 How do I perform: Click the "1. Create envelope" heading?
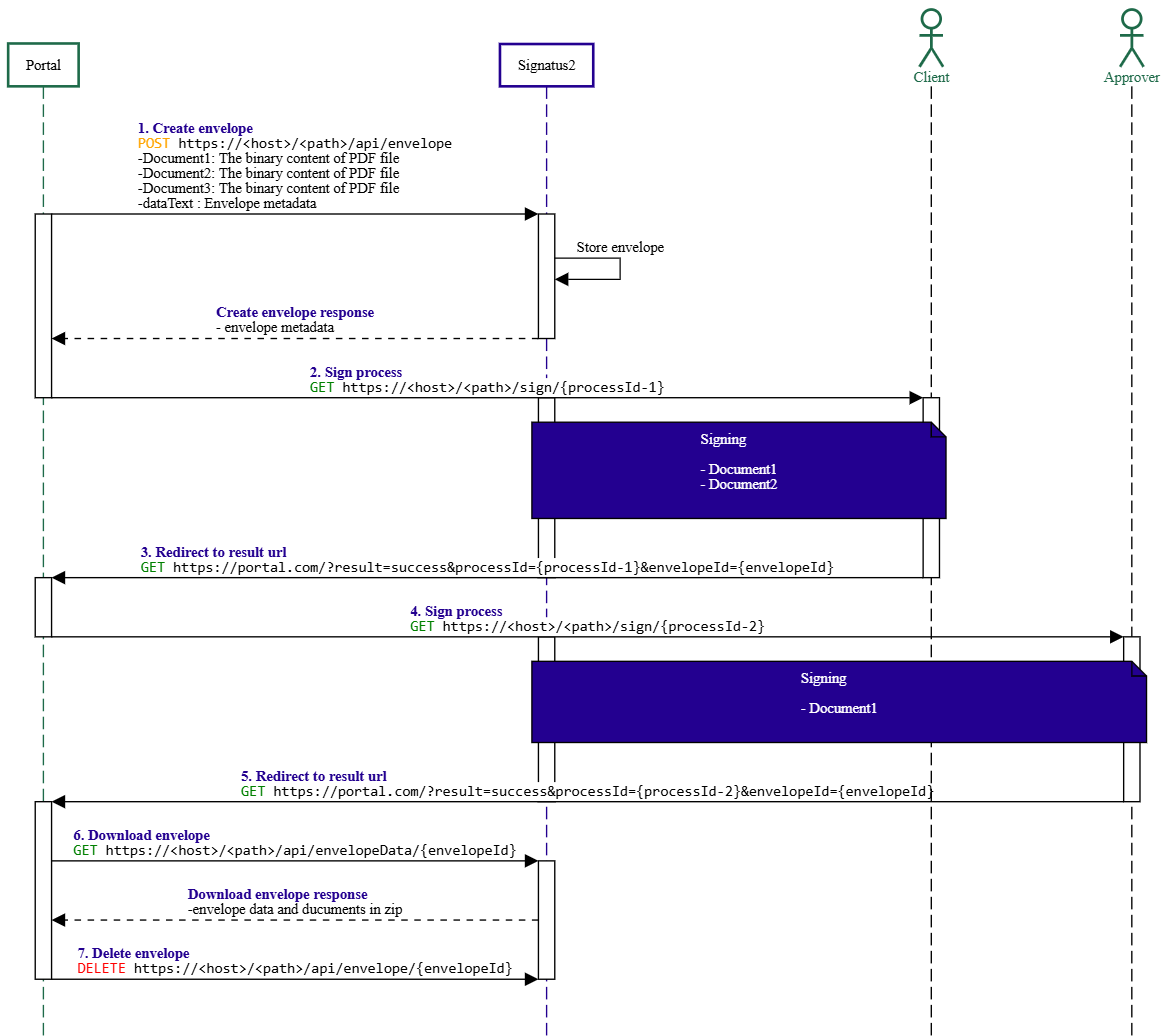tap(195, 129)
